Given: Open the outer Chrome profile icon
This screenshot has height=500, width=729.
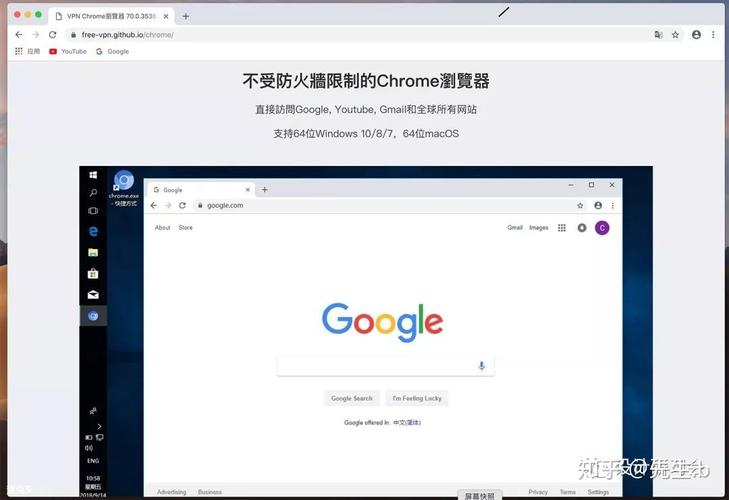Looking at the screenshot, I should [x=696, y=34].
